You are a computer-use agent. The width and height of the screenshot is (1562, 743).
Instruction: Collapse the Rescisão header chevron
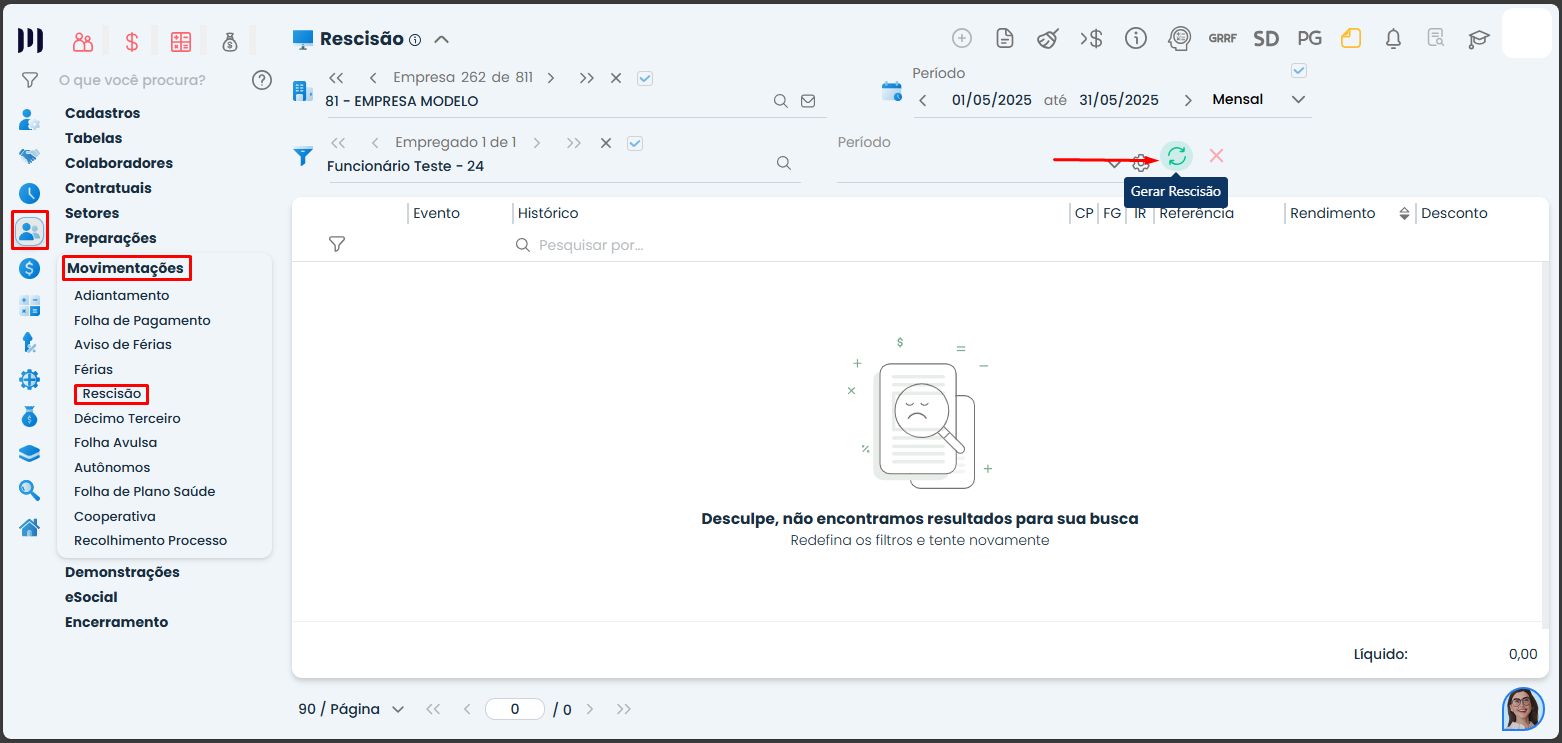[x=441, y=39]
